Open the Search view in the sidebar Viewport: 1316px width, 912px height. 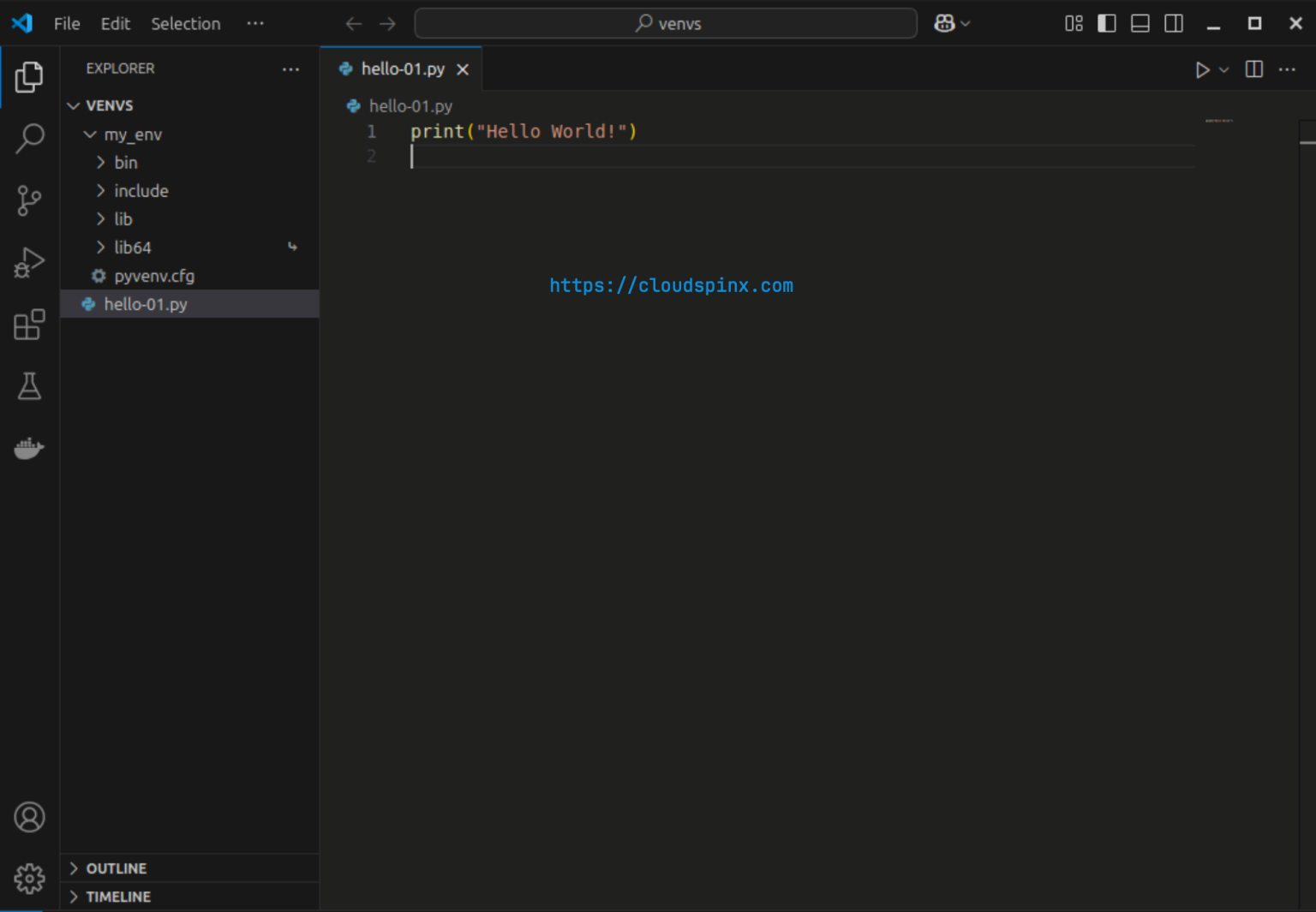(x=30, y=138)
